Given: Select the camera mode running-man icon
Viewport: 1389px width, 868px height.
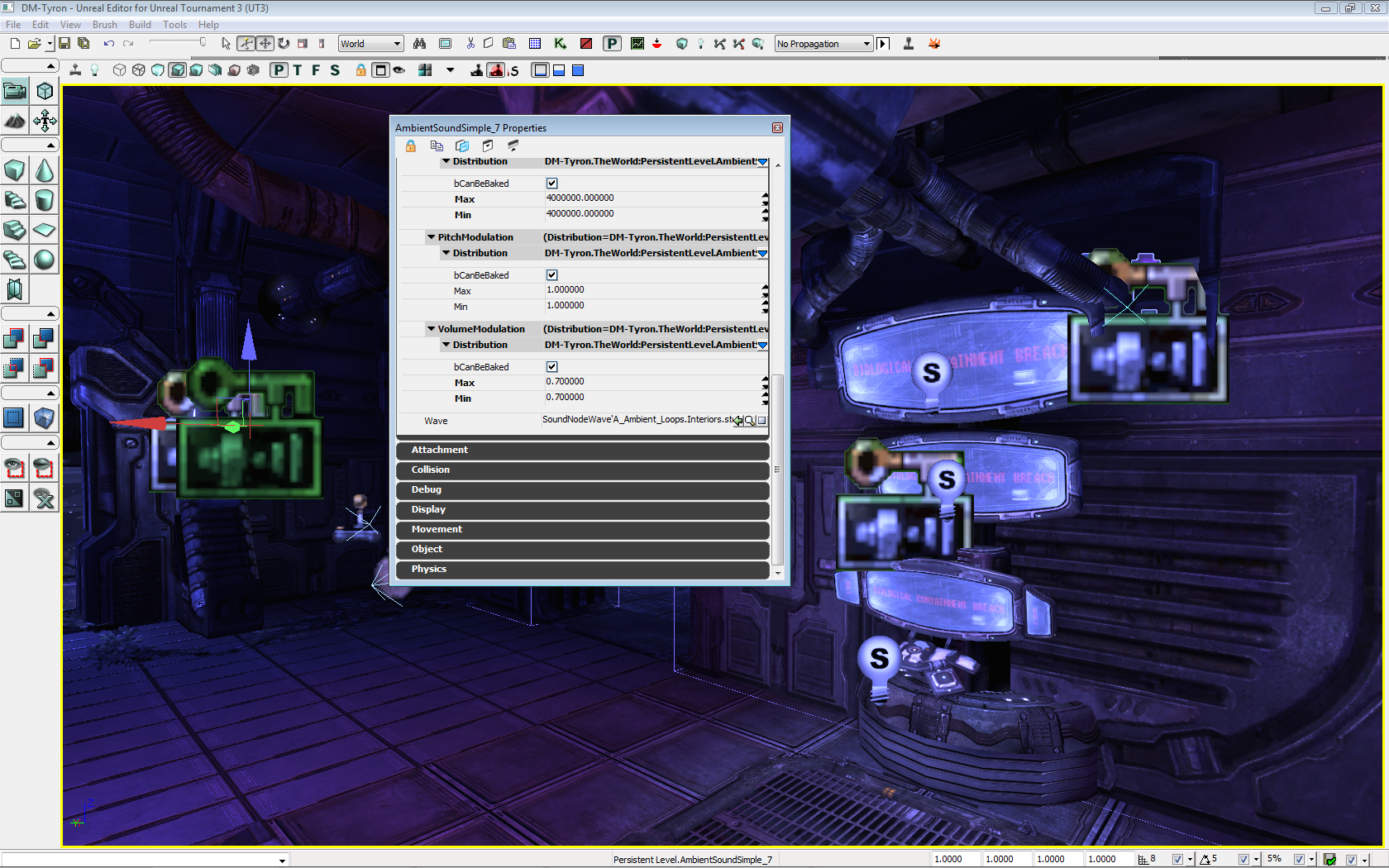Looking at the screenshot, I should tap(246, 44).
